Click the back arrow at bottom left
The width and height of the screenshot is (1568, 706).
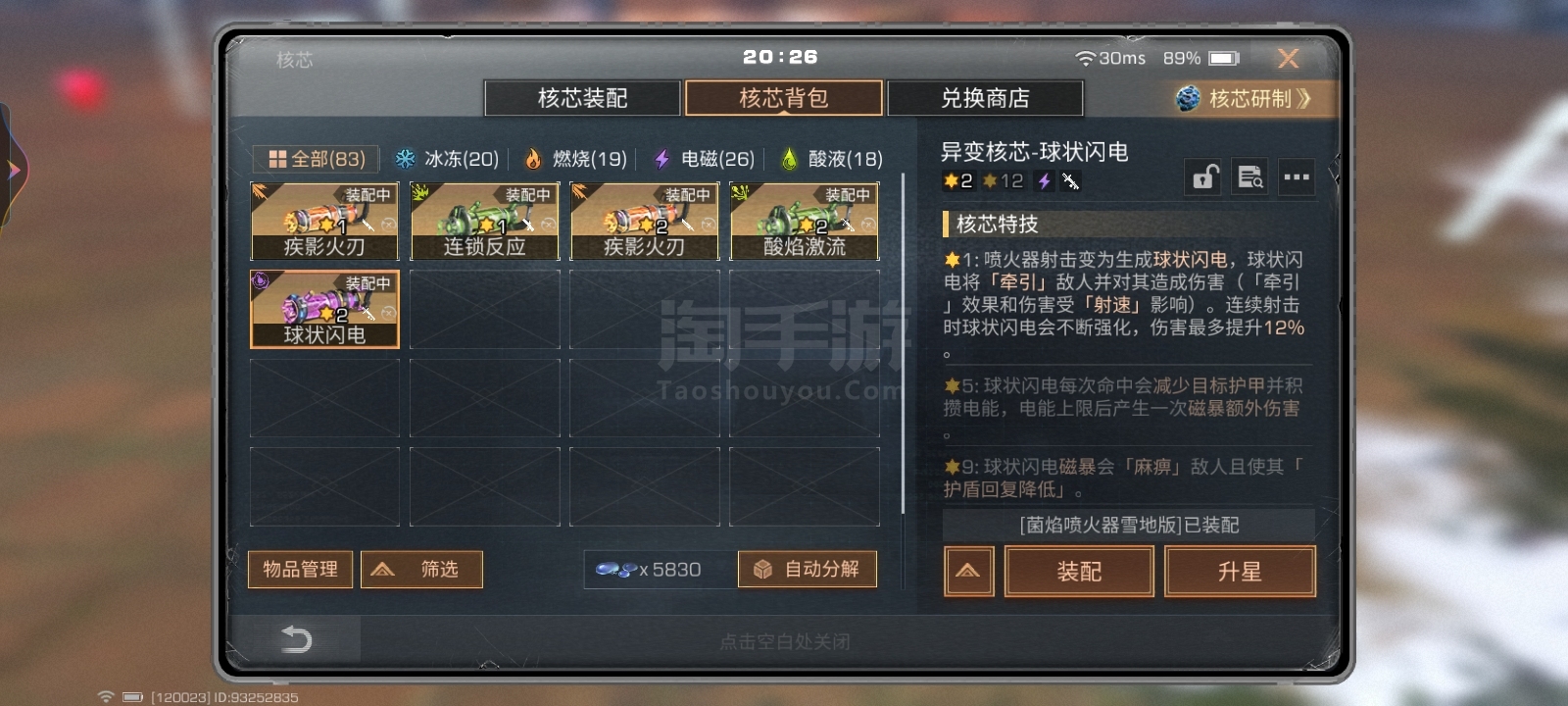[x=296, y=639]
